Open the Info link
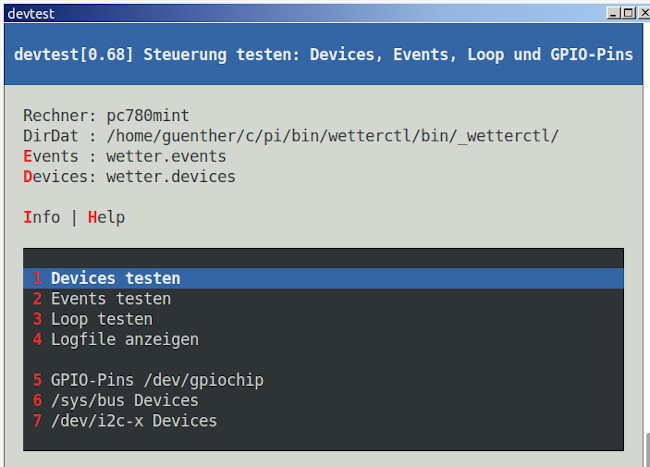The image size is (650, 467). point(42,217)
